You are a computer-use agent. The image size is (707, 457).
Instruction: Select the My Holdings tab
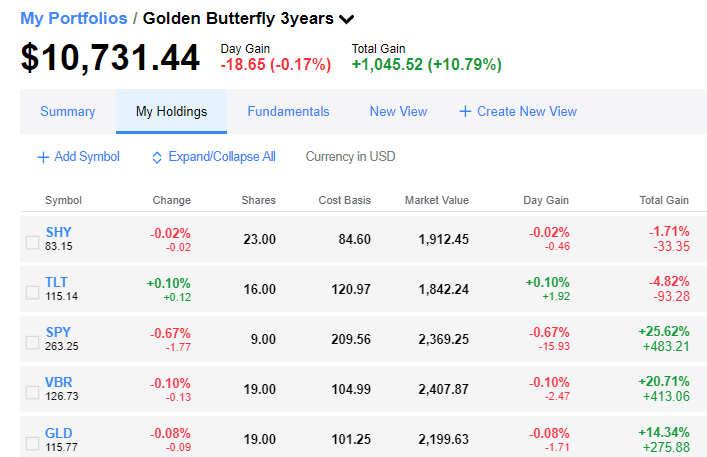point(171,112)
